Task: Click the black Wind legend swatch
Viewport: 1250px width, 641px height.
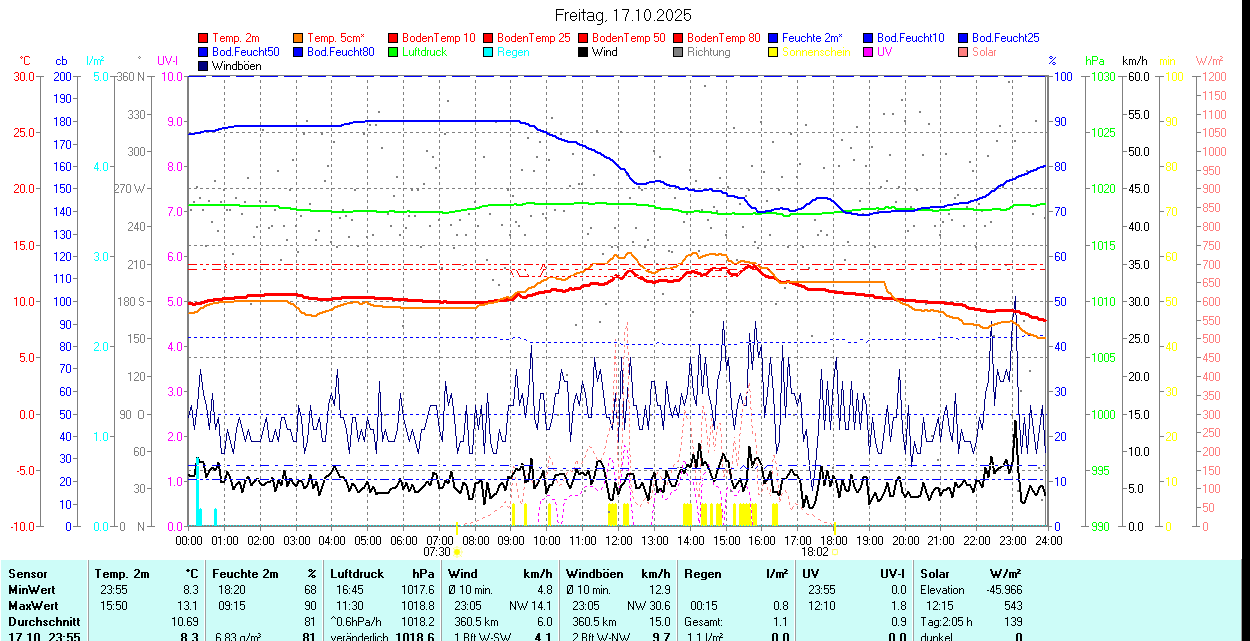Action: pyautogui.click(x=583, y=52)
